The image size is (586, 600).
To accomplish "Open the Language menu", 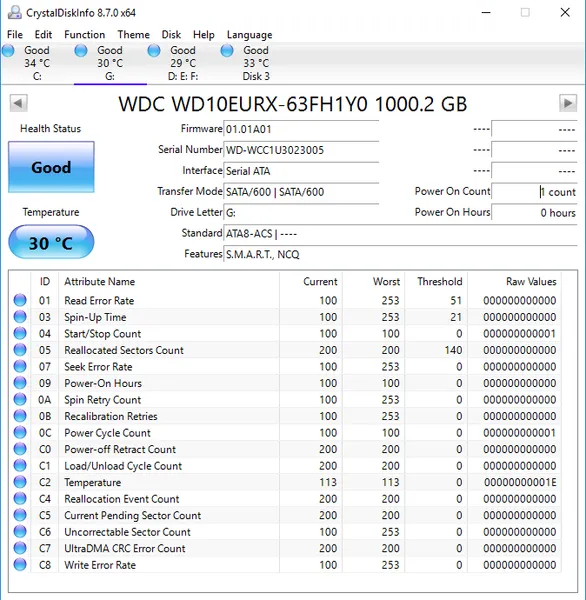I will [249, 35].
